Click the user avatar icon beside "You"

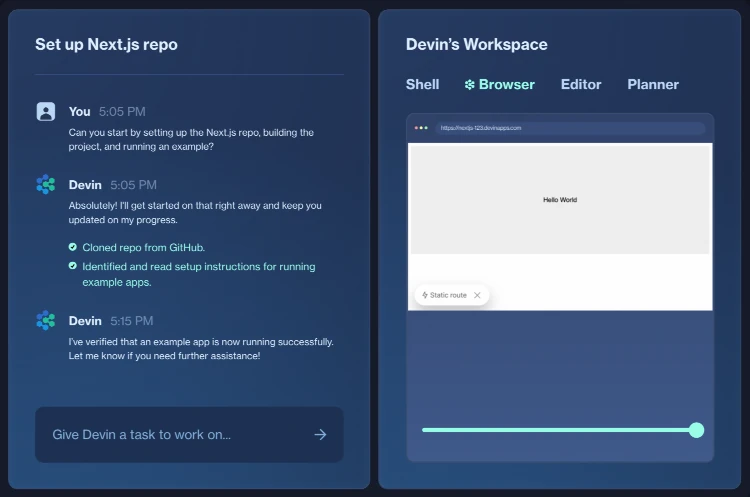click(x=45, y=111)
